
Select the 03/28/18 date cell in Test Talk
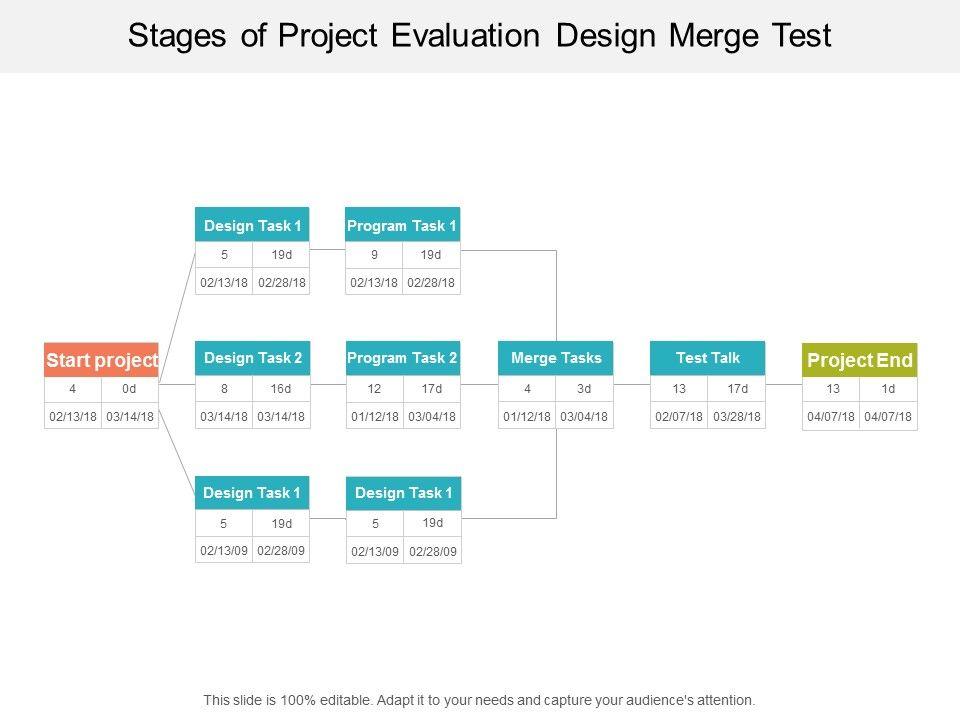tap(737, 416)
